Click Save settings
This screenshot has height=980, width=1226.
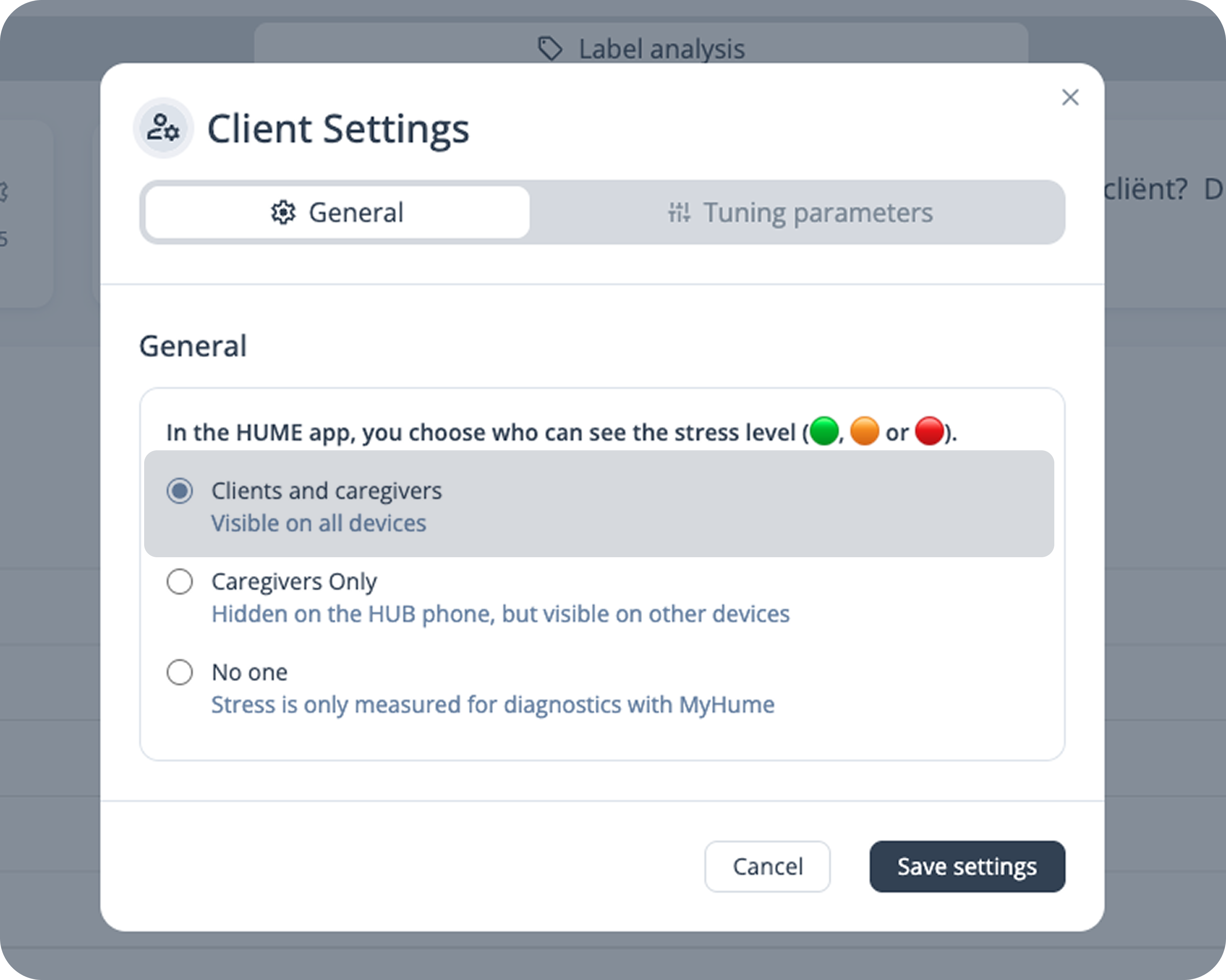967,866
